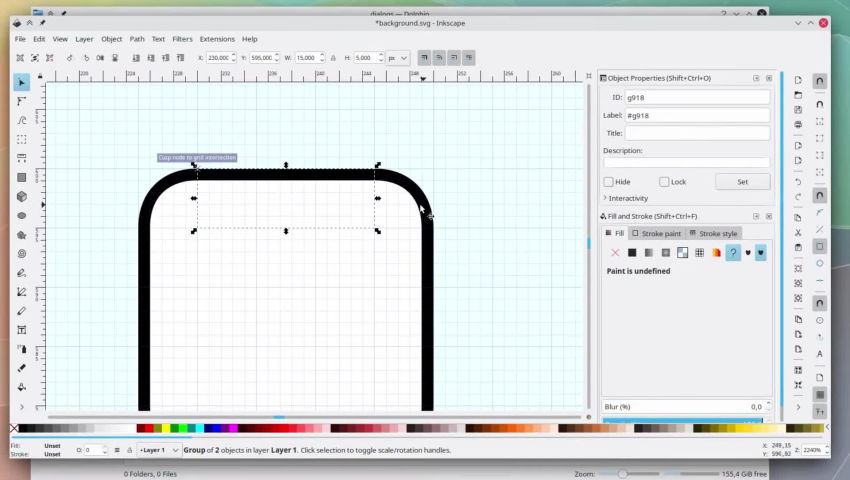850x480 pixels.
Task: Increase the Blur percent spinner
Action: (x=768, y=404)
